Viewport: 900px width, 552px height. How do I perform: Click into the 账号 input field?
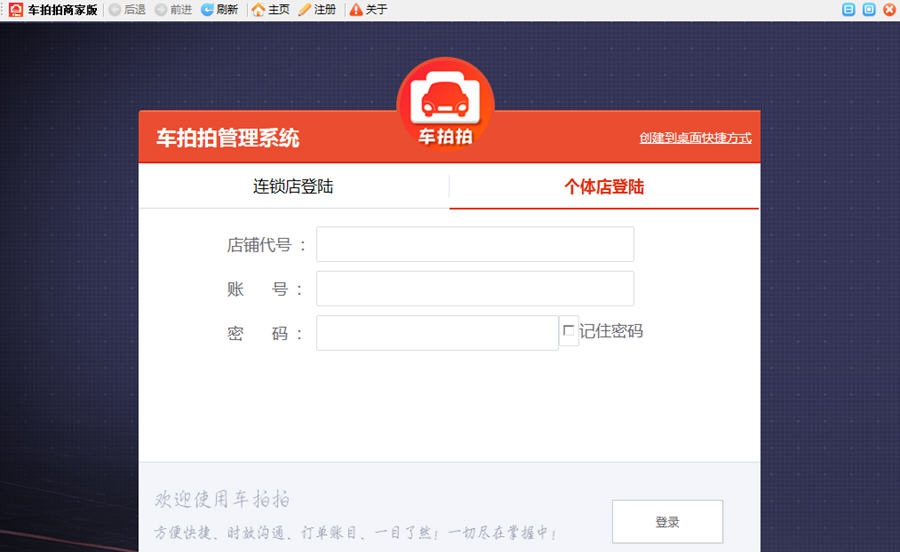(x=475, y=289)
